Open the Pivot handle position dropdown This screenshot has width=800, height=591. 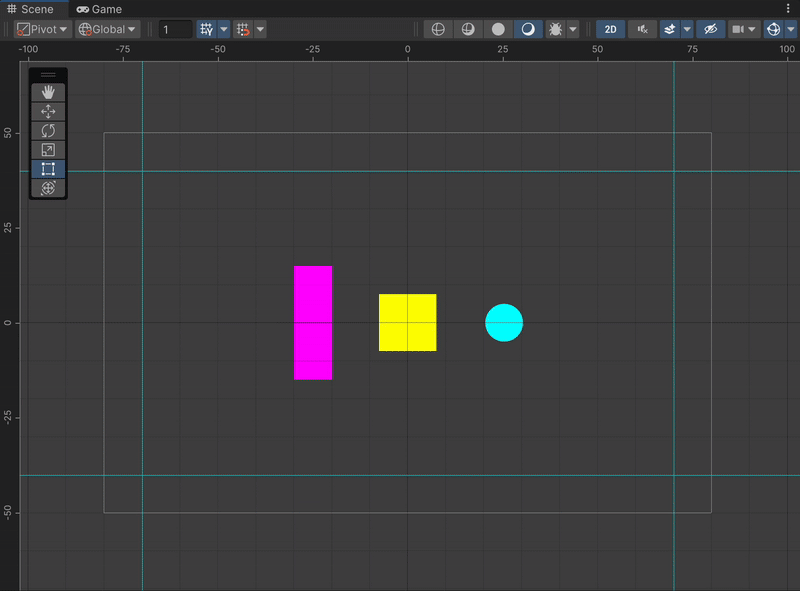tap(42, 30)
